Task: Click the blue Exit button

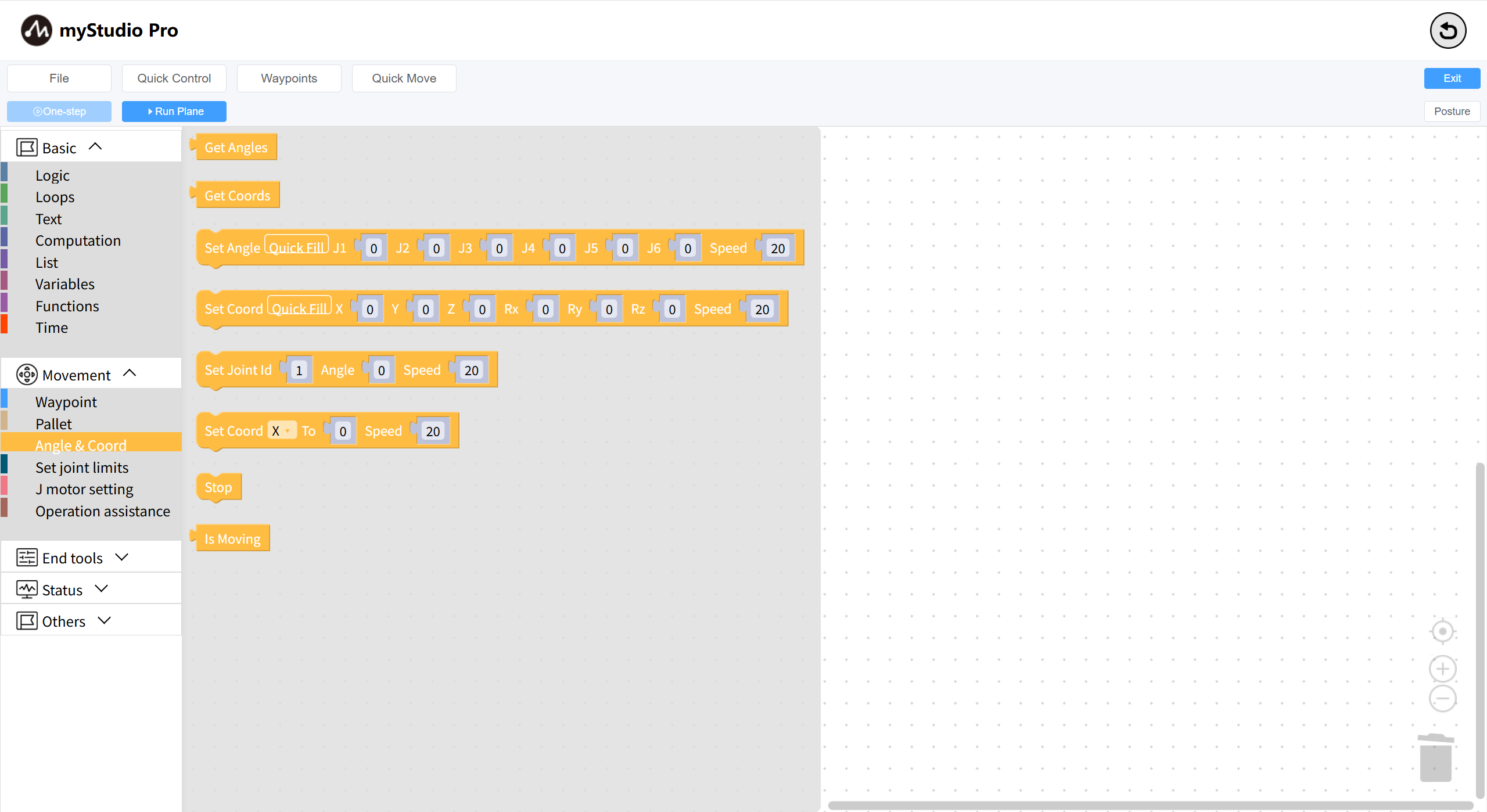Action: click(x=1452, y=78)
